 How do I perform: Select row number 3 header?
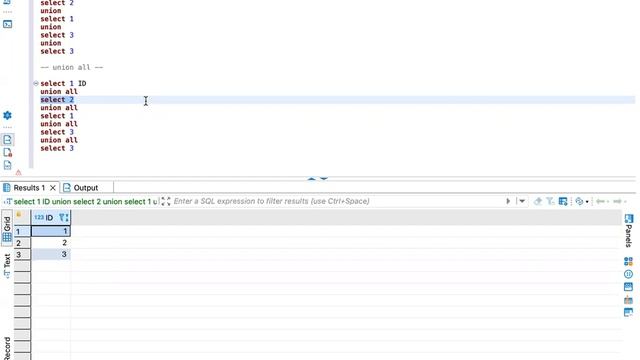[22, 255]
